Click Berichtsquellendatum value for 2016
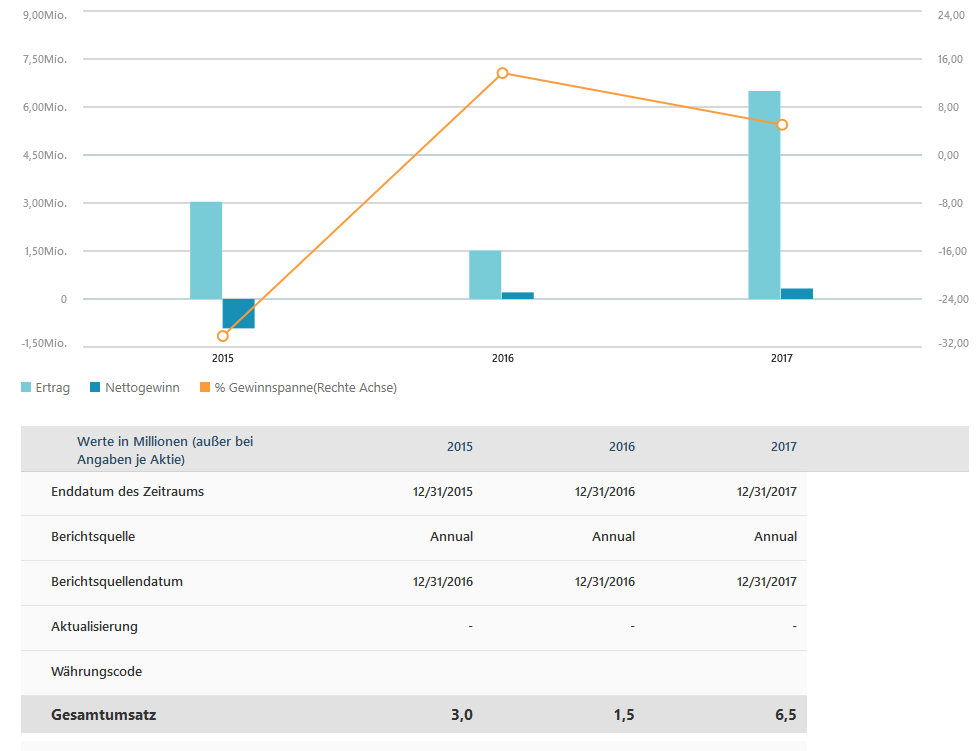The width and height of the screenshot is (979, 751). coord(604,582)
